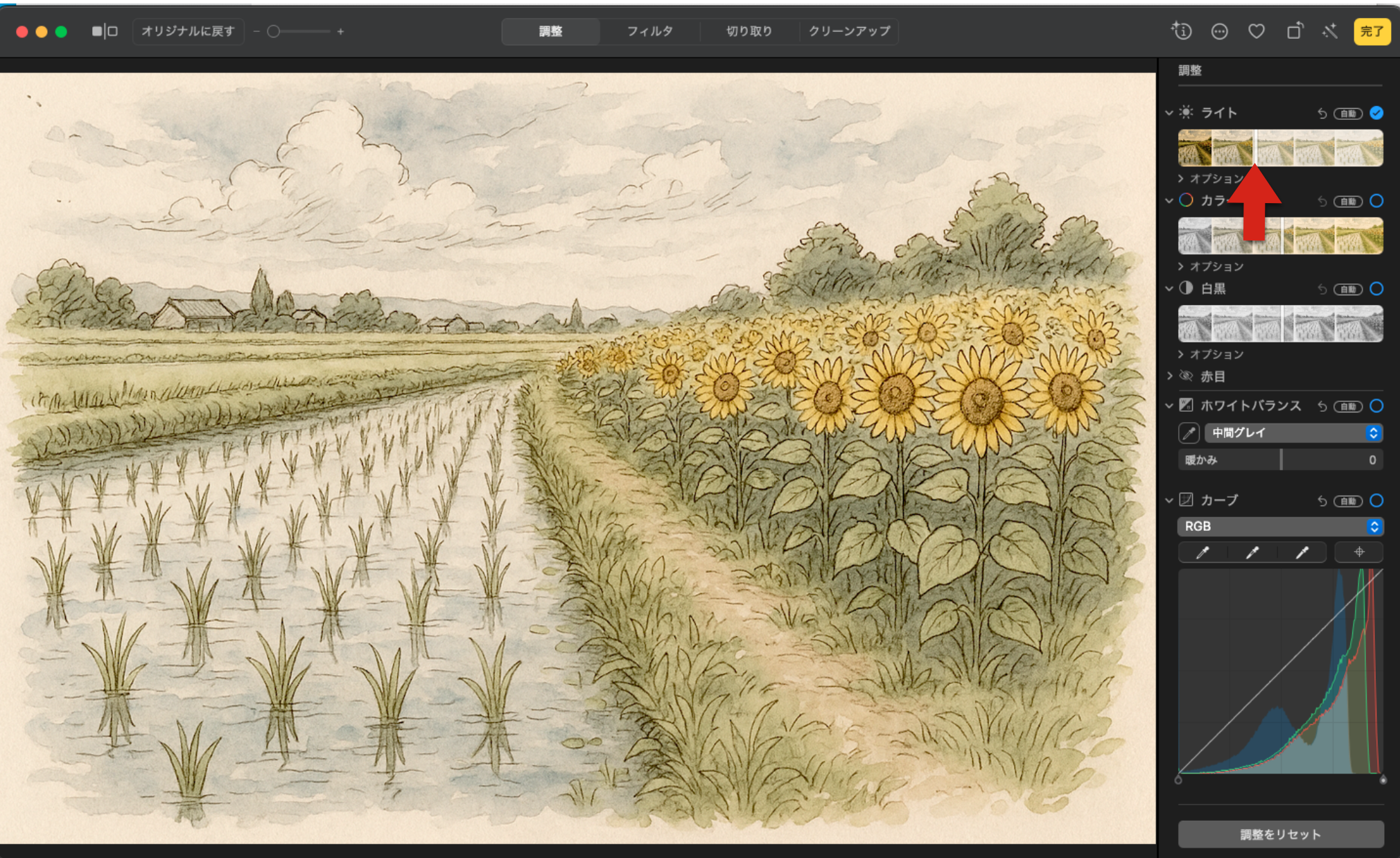This screenshot has height=858, width=1400.
Task: Click the 調整をリセット button
Action: click(1280, 834)
